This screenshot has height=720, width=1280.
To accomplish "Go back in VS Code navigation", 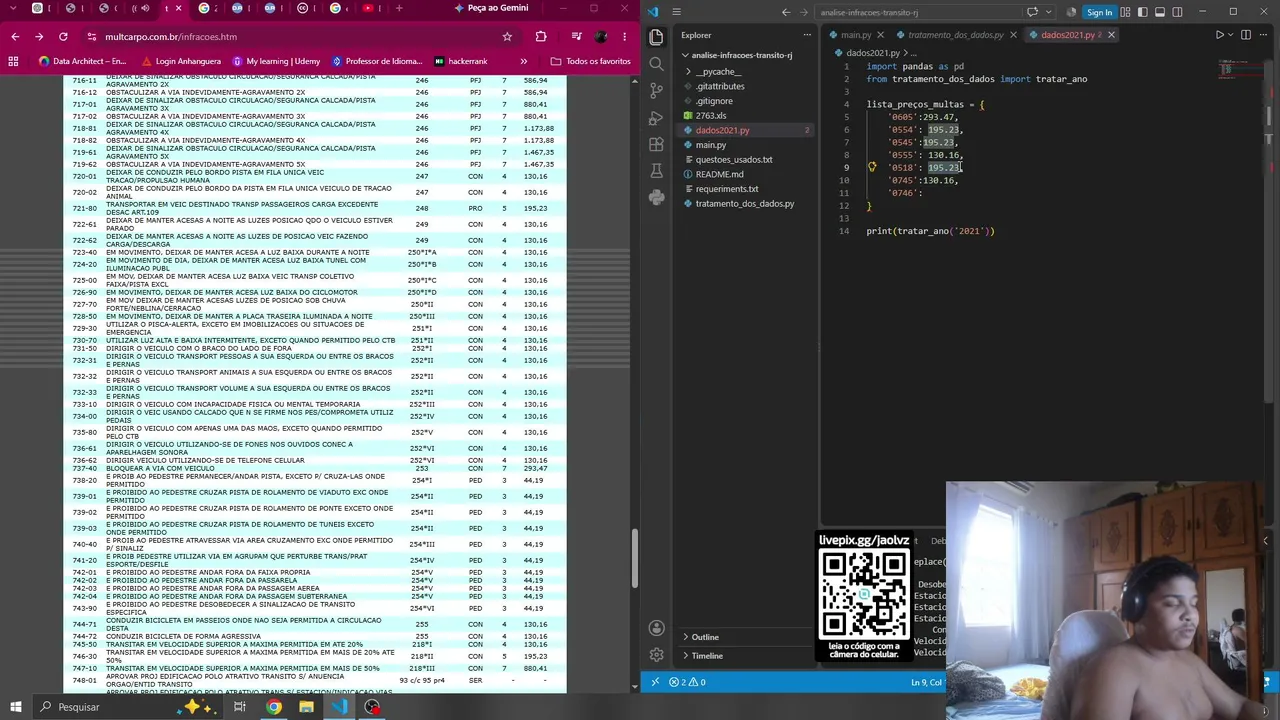I will coord(786,12).
